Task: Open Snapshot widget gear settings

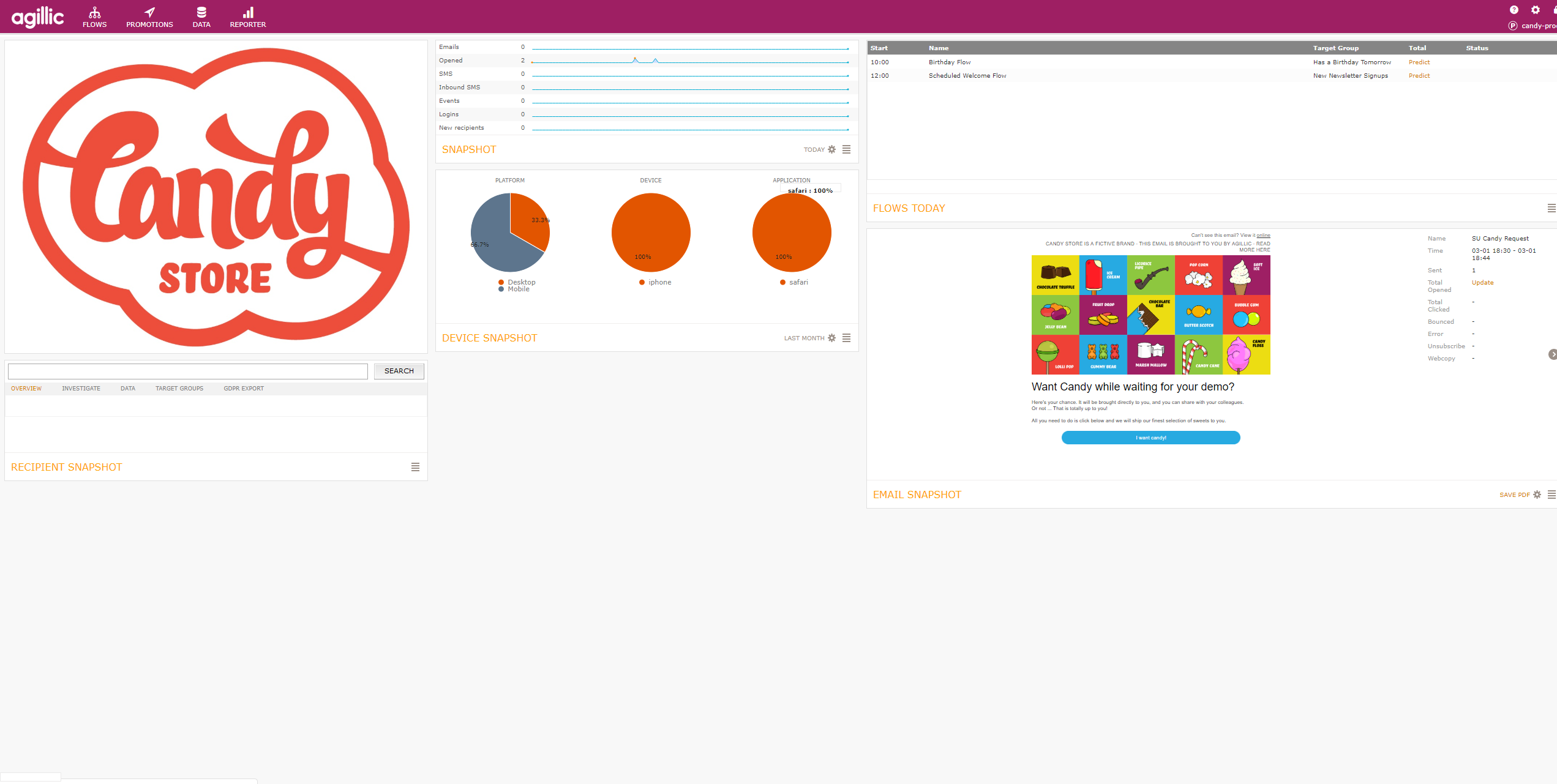Action: point(831,149)
